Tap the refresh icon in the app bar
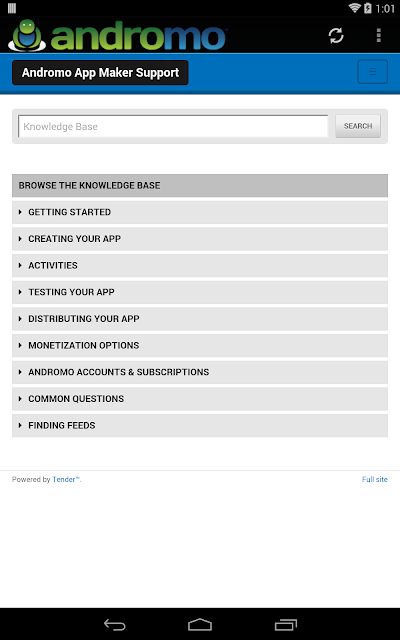 tap(336, 36)
